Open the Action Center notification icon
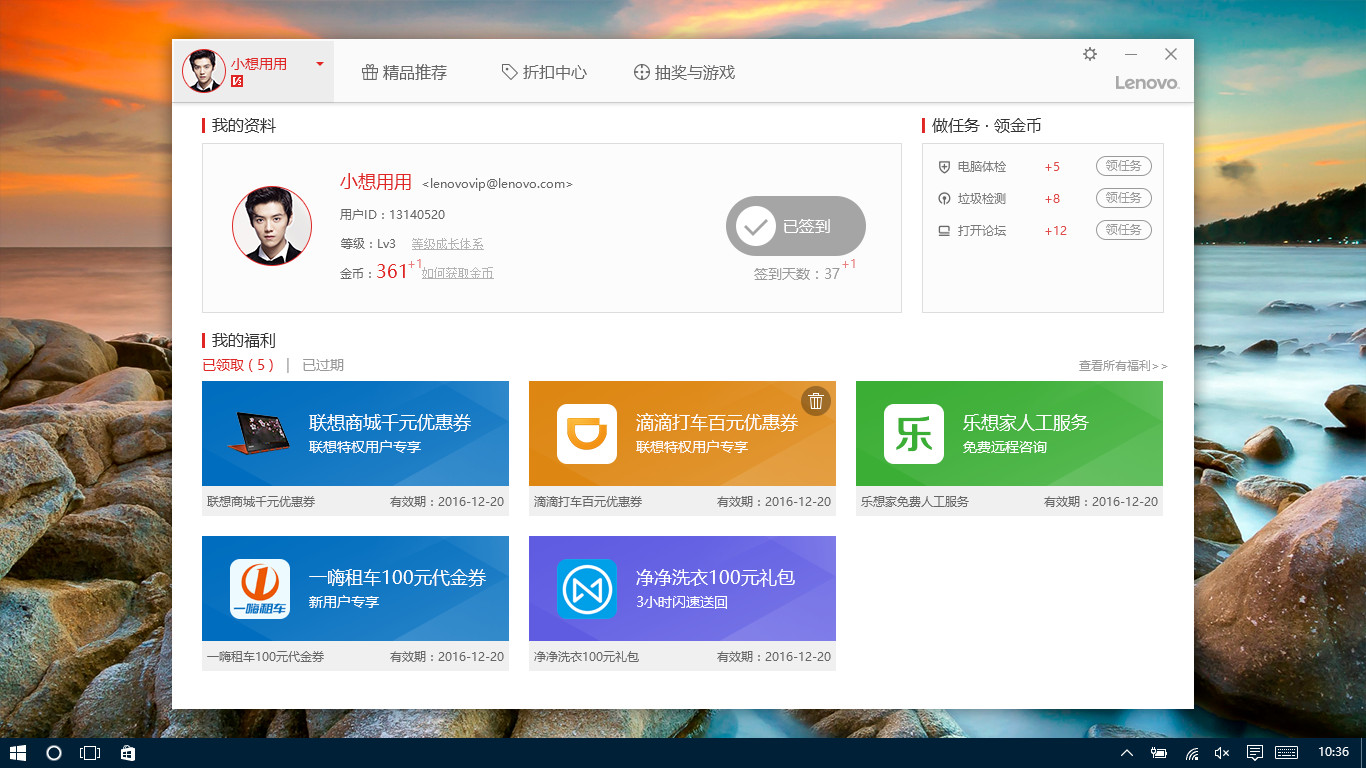Screen dimensions: 1366x768 (1254, 753)
